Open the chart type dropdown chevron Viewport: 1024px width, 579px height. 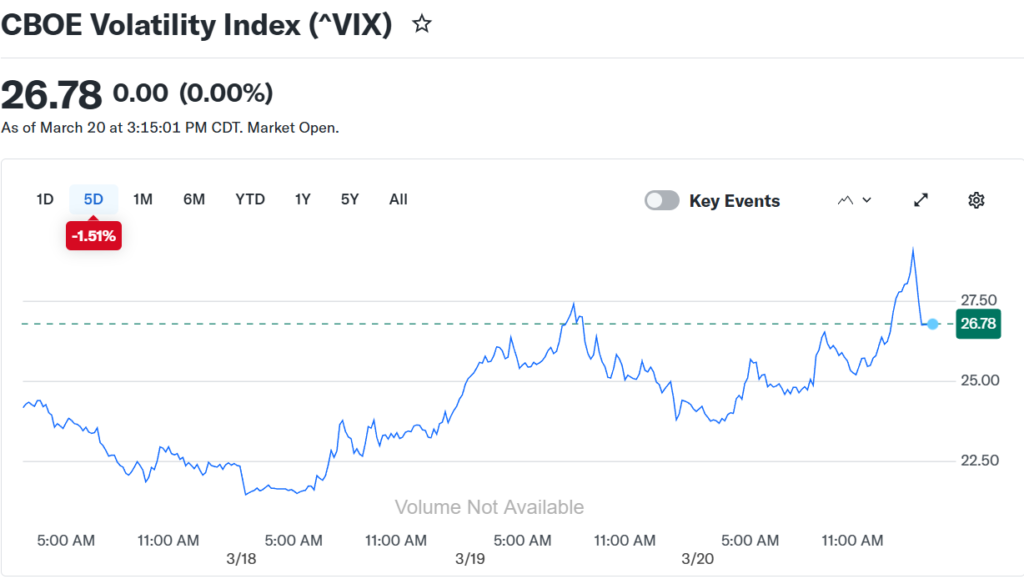coord(867,200)
